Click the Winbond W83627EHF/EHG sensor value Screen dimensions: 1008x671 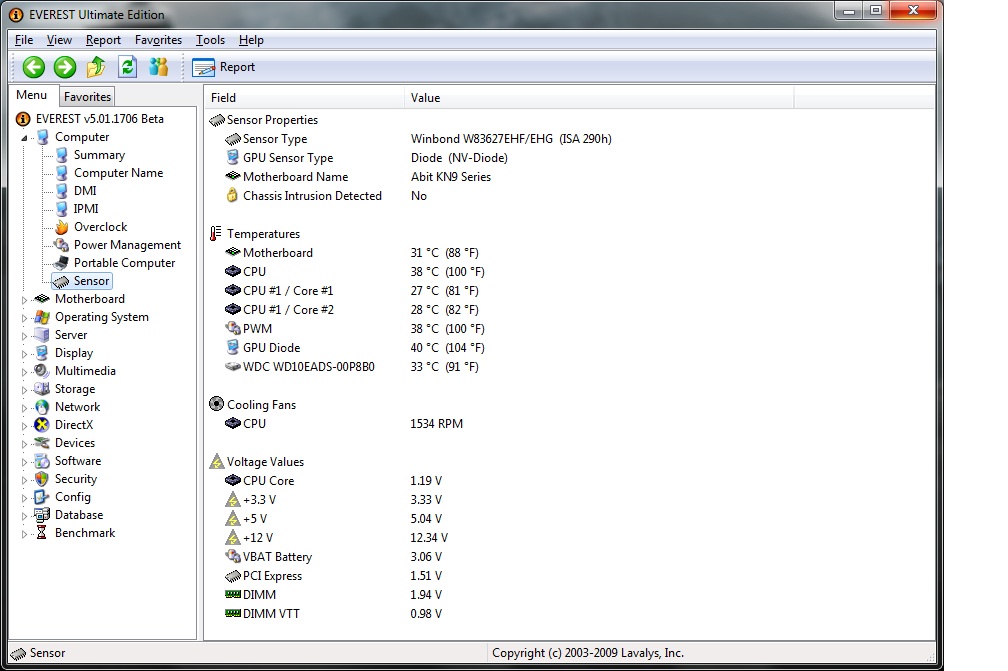[511, 139]
